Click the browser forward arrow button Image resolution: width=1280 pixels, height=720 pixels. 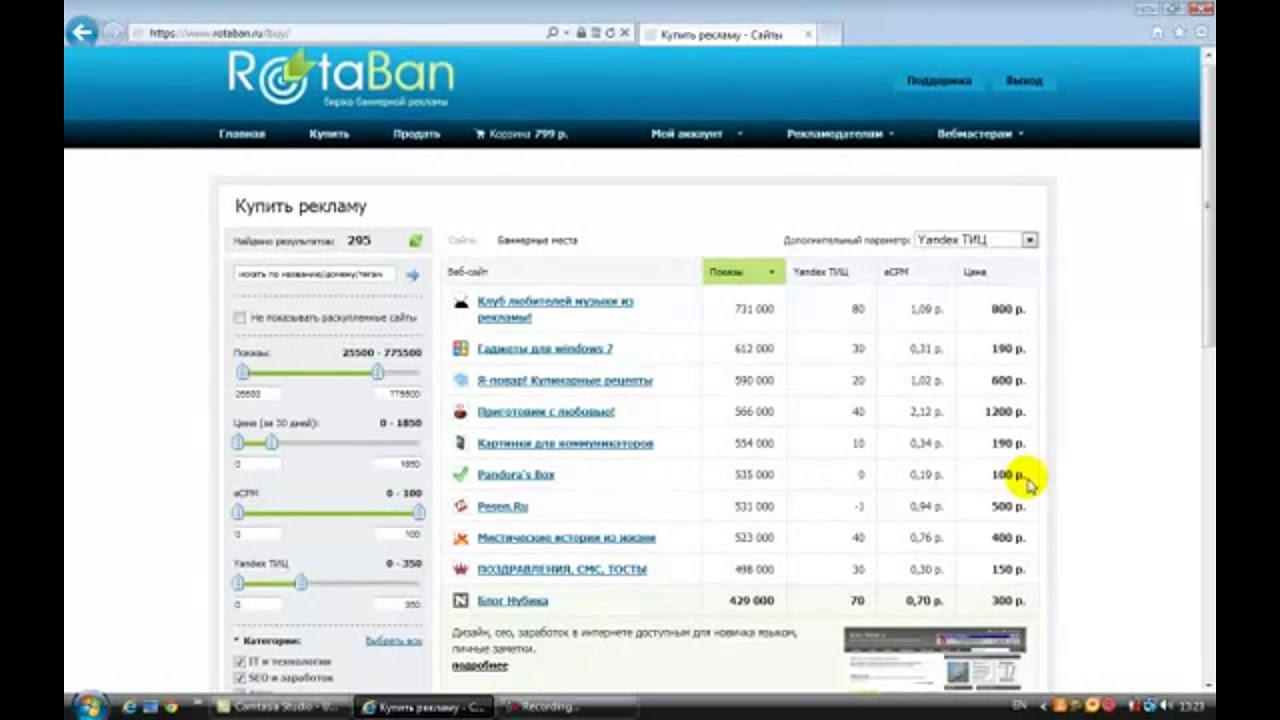[x=112, y=33]
